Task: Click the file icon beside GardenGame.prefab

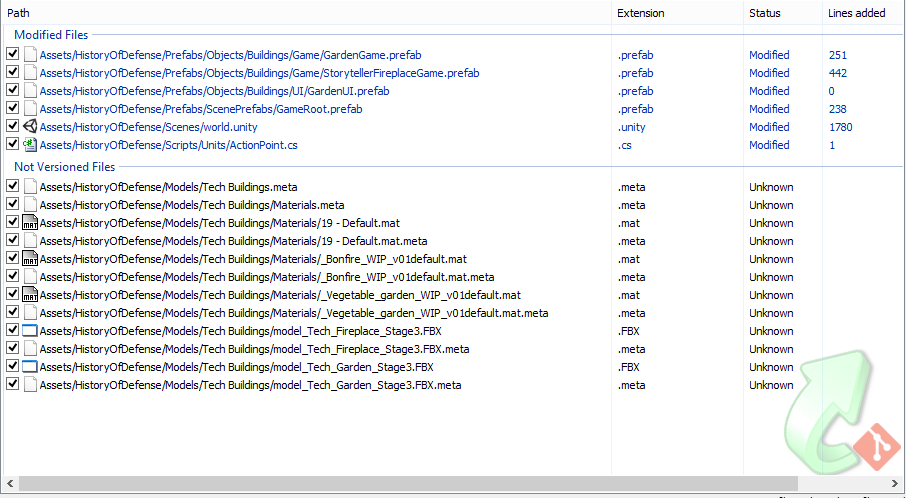Action: click(x=30, y=55)
